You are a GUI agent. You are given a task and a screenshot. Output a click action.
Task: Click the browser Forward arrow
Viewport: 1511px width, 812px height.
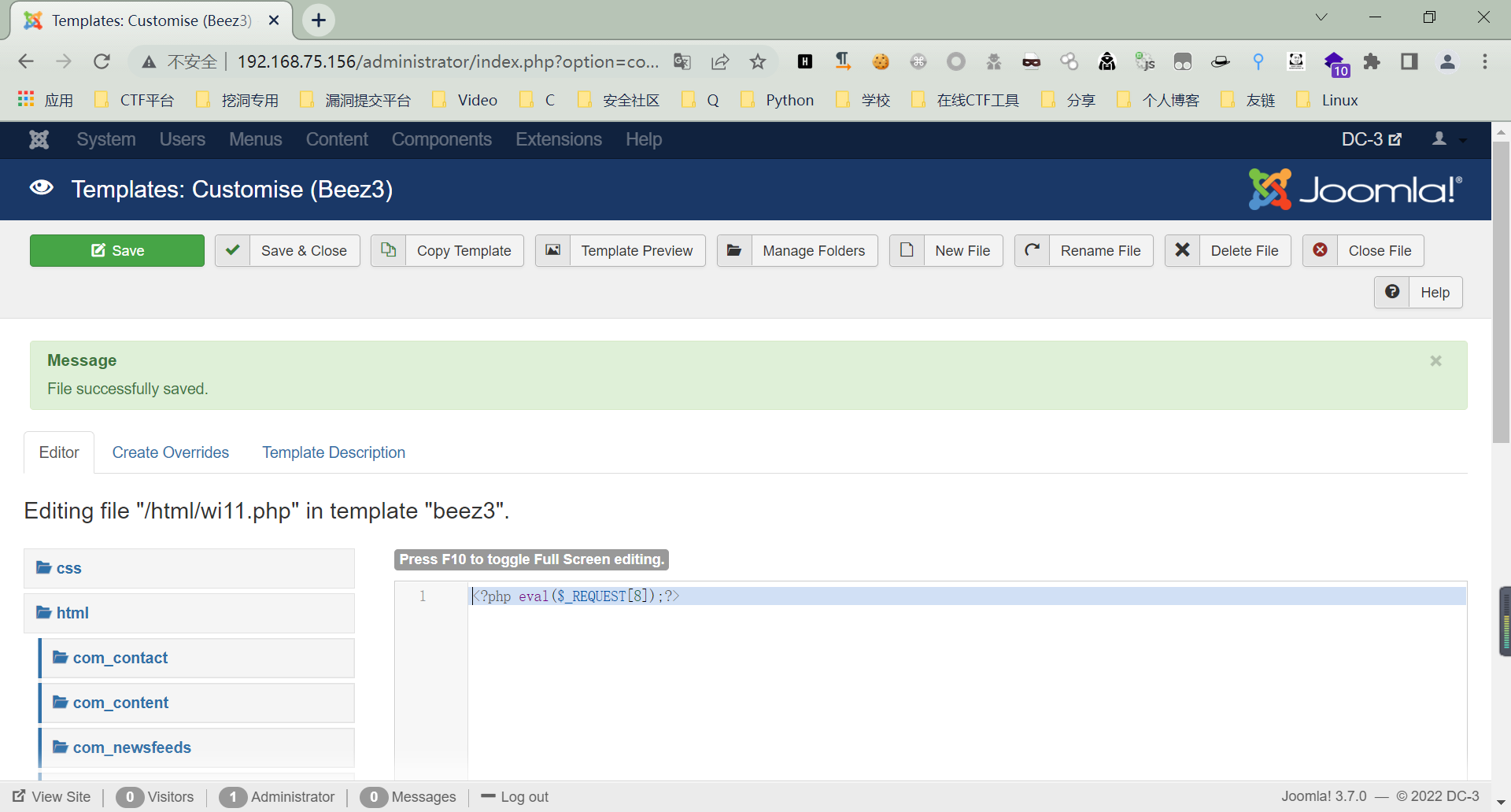(x=64, y=61)
